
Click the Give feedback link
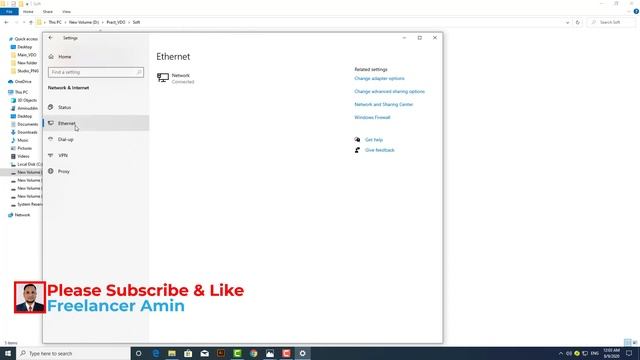[380, 150]
